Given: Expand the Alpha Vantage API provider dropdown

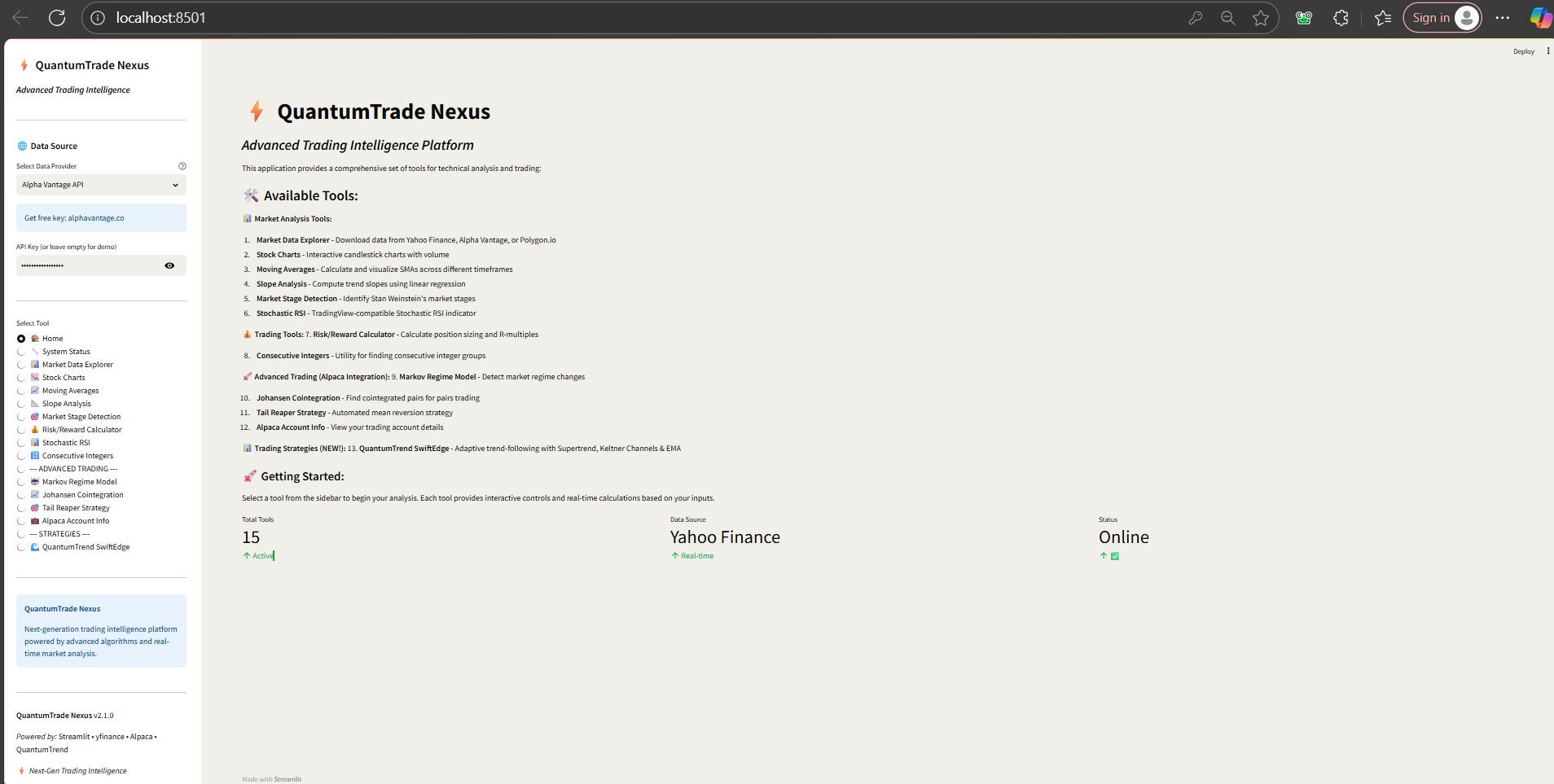Looking at the screenshot, I should [101, 185].
